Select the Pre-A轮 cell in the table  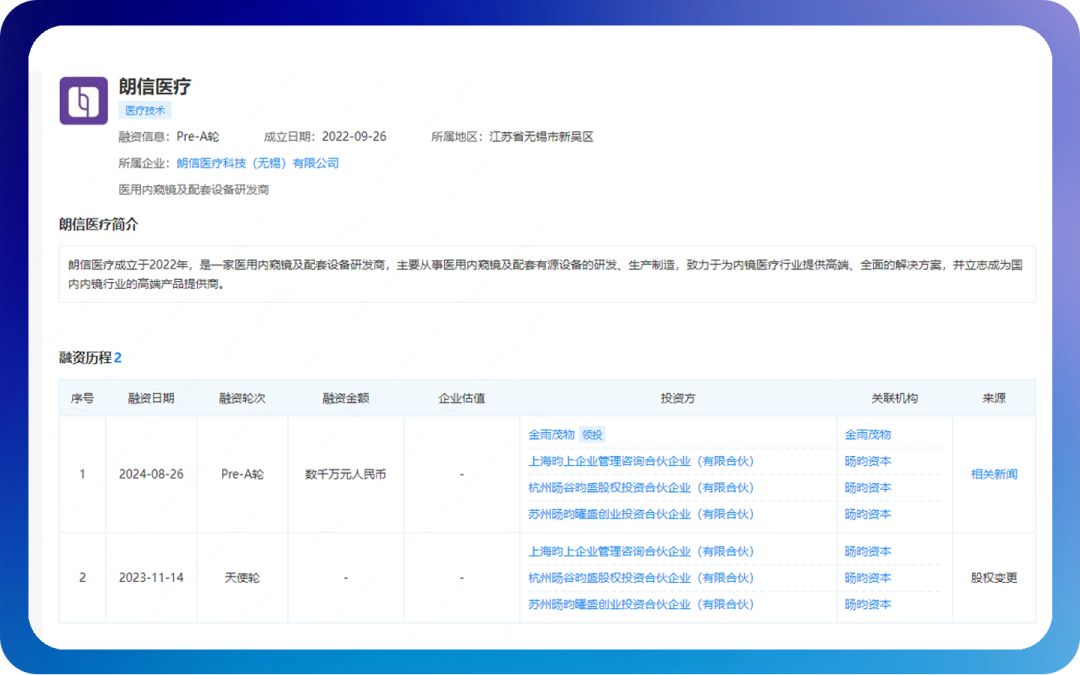click(x=242, y=474)
